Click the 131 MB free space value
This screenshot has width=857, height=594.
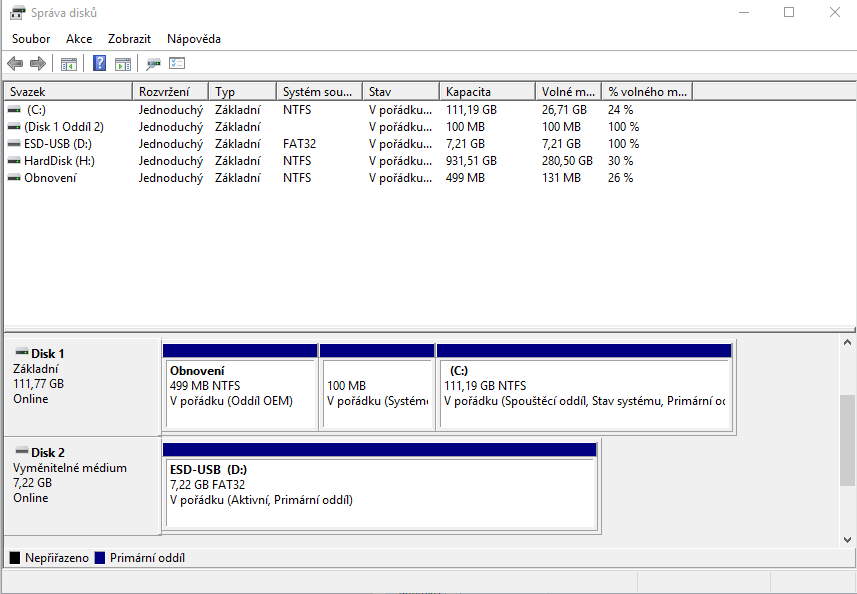(561, 178)
